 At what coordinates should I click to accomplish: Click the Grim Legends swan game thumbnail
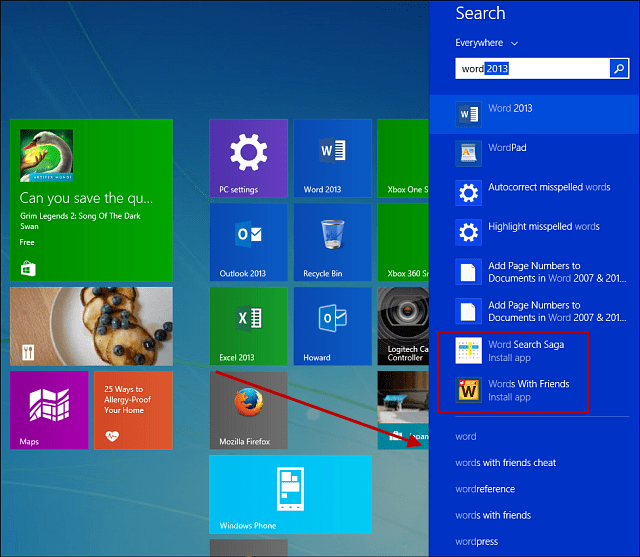47,155
